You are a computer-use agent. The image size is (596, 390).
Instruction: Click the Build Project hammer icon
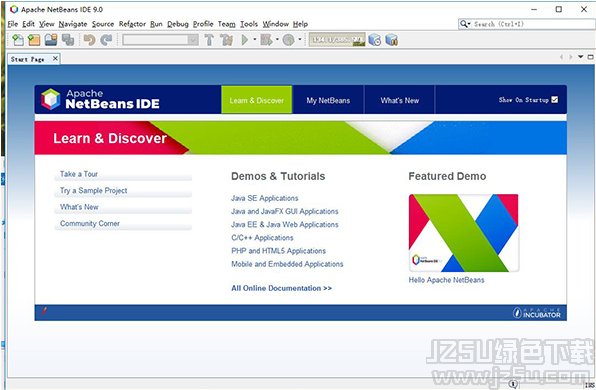[x=209, y=40]
